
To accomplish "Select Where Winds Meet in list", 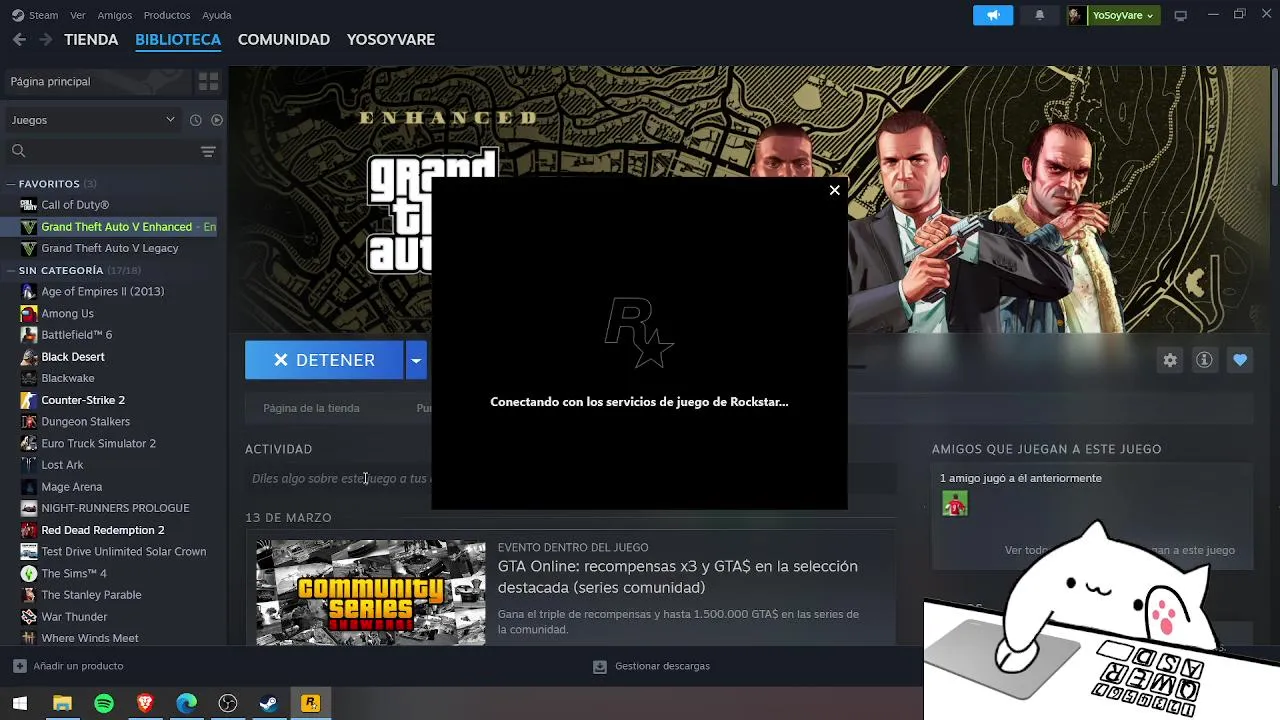I will (x=90, y=638).
